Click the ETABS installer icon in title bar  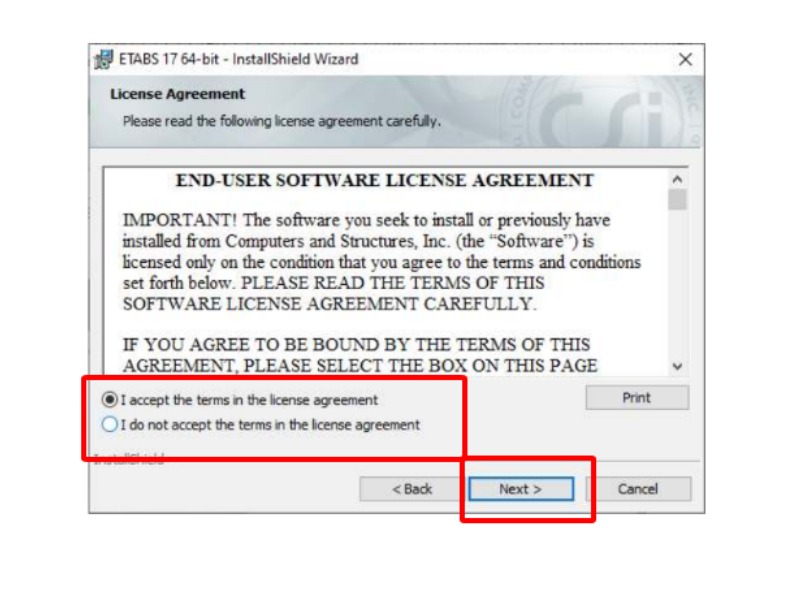104,60
